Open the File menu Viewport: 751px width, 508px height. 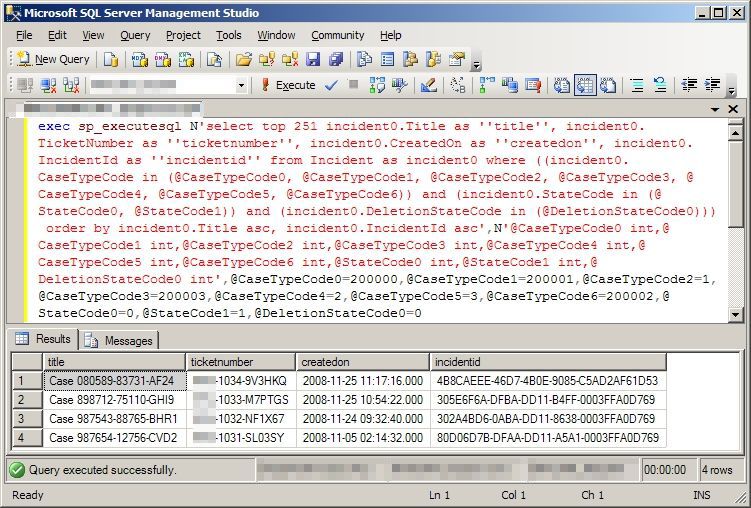coord(24,35)
